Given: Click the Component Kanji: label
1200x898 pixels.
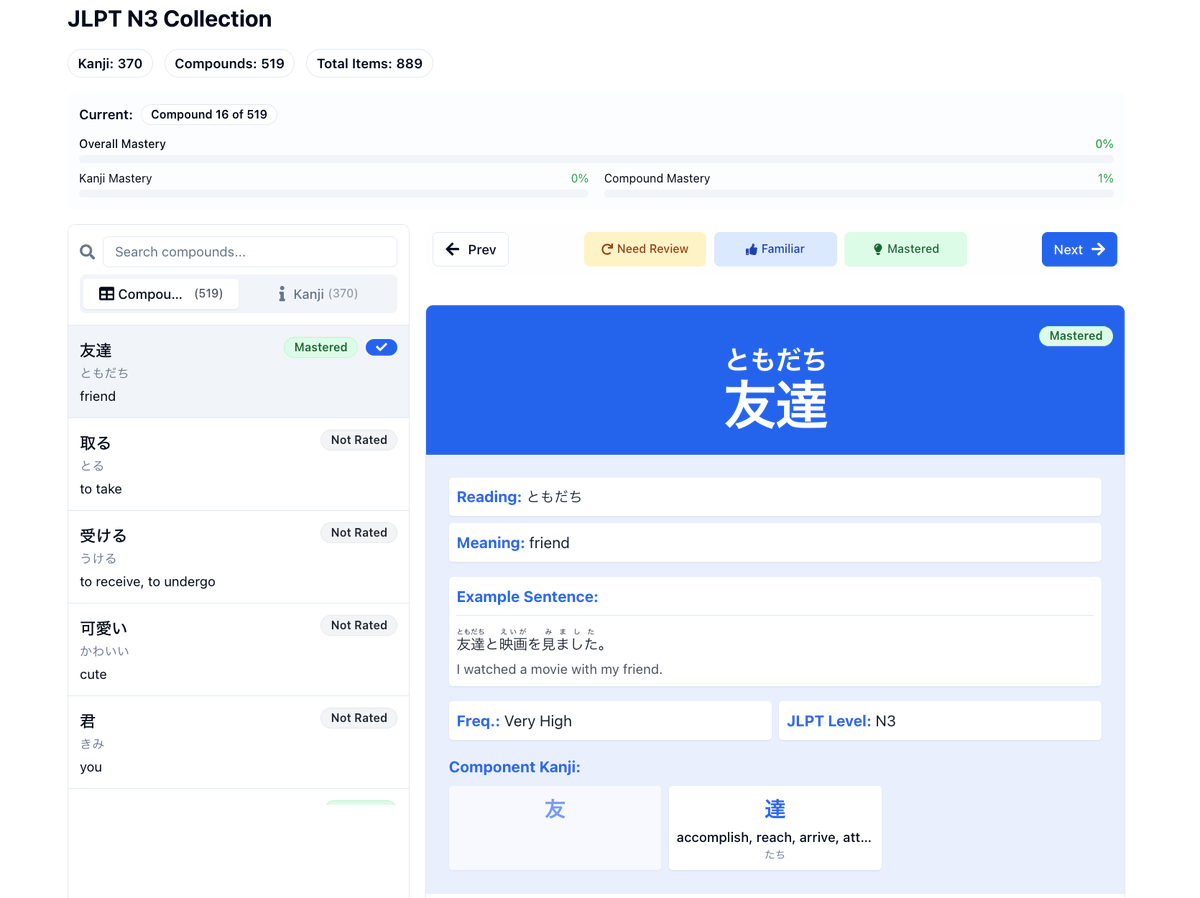Looking at the screenshot, I should tap(514, 767).
